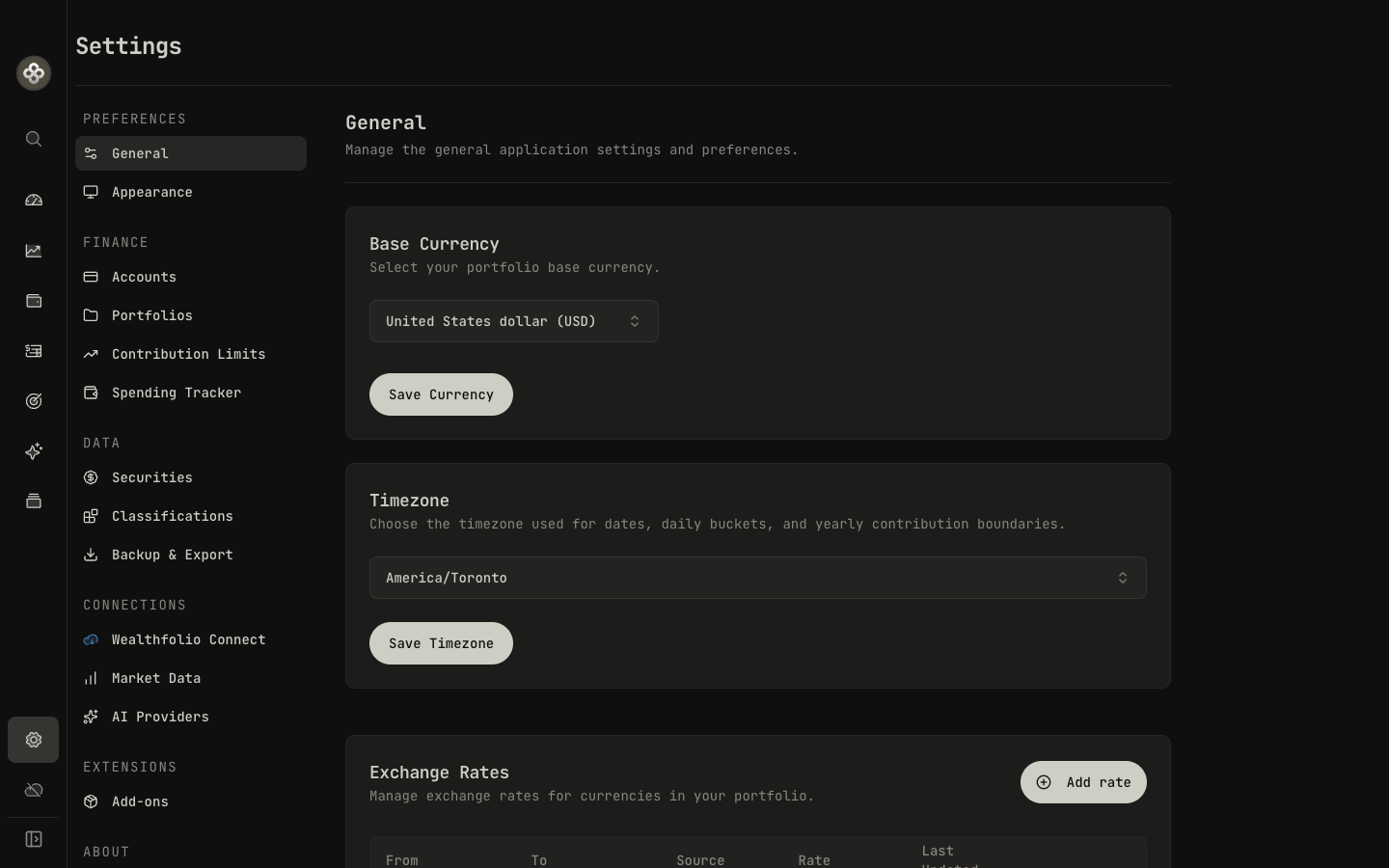Click the Timezone section heading

point(409,501)
